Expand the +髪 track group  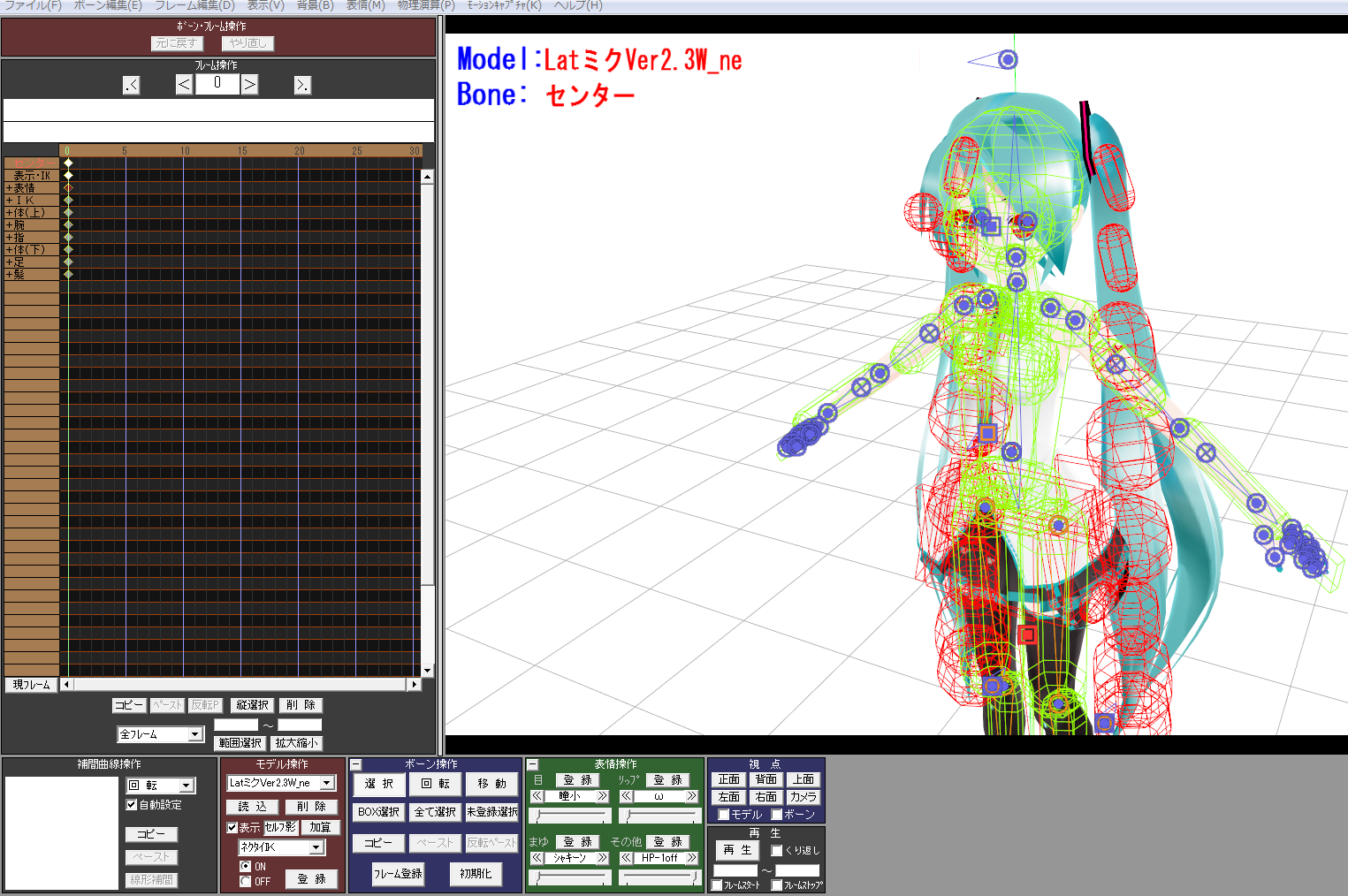[15, 275]
